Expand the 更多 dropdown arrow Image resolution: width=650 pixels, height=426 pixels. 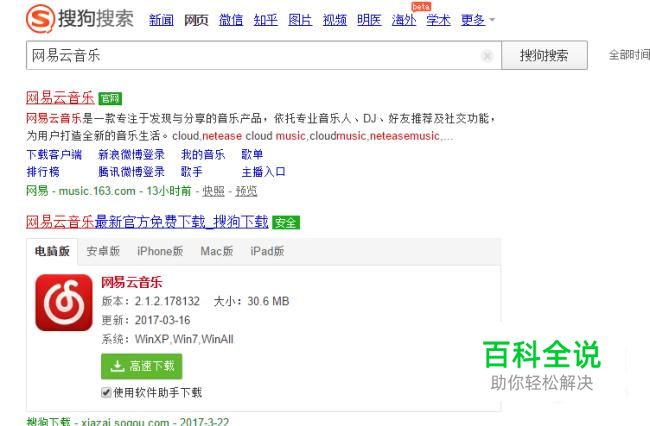pyautogui.click(x=492, y=19)
